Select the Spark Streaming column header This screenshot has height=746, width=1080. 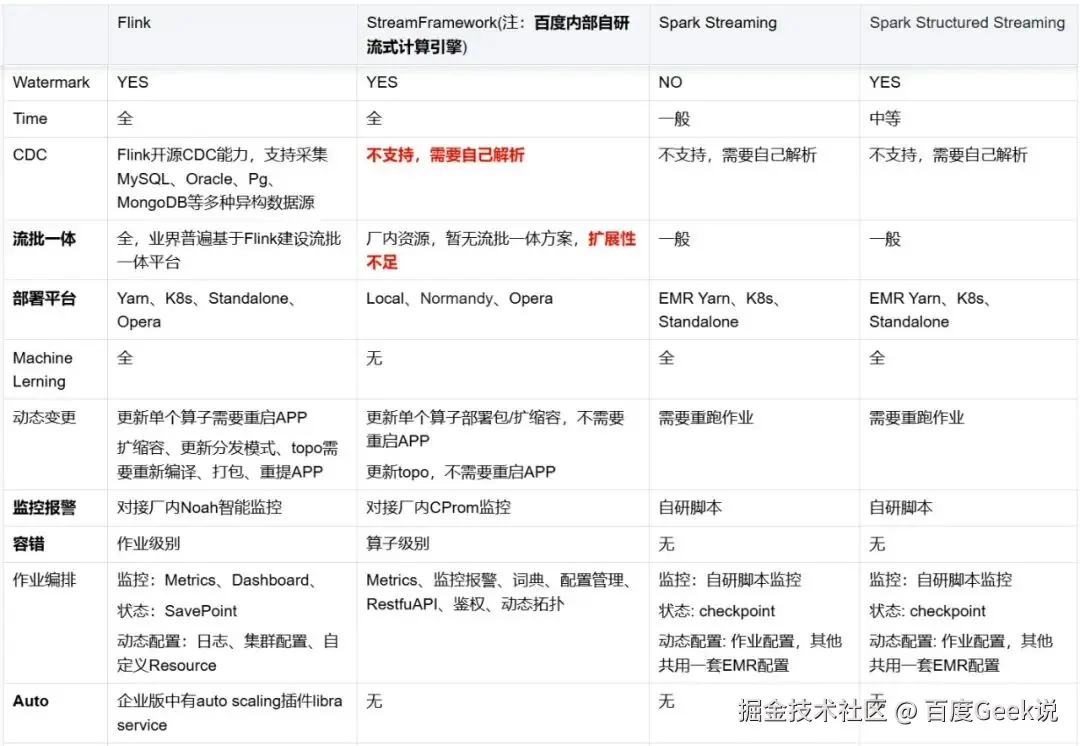click(x=717, y=22)
